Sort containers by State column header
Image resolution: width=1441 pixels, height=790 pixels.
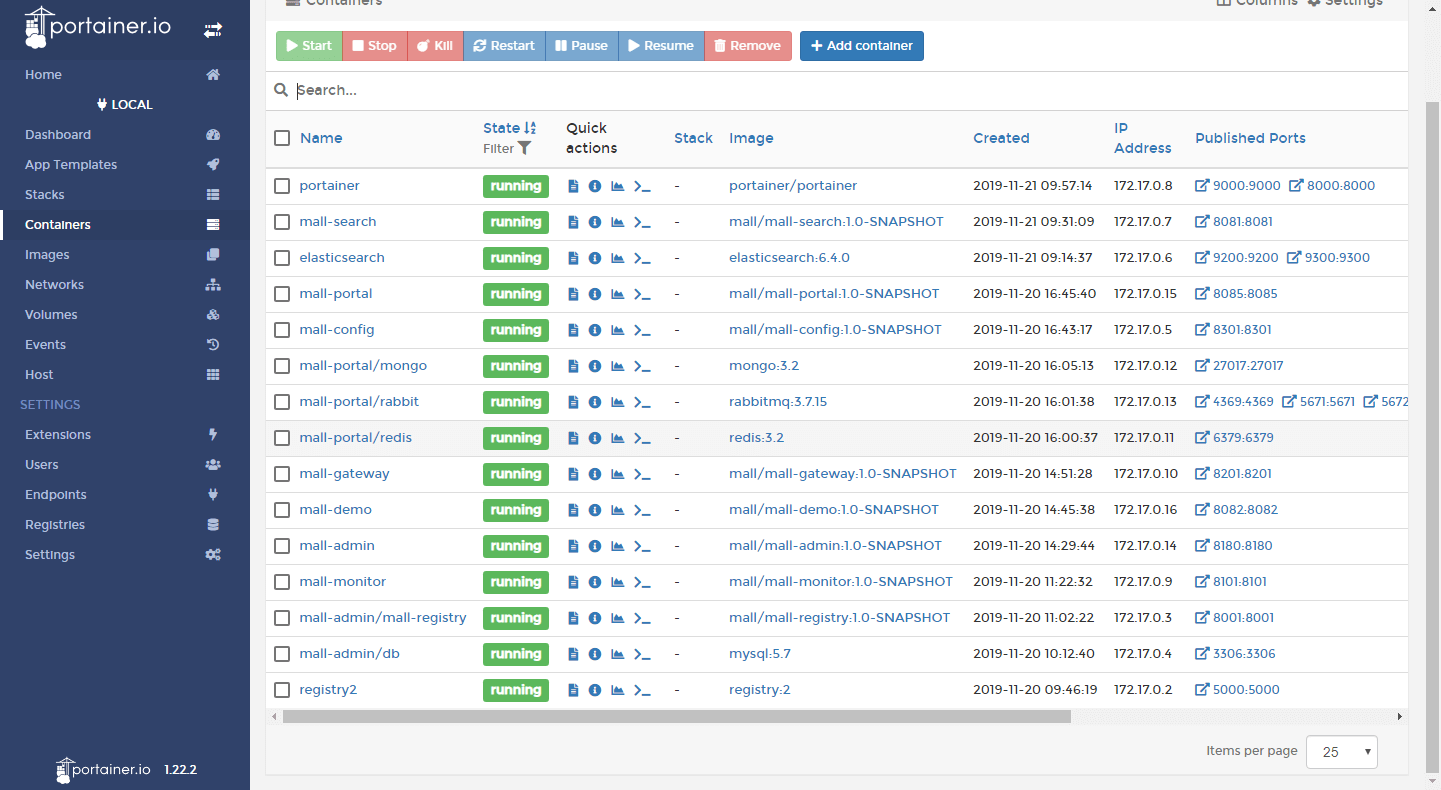click(x=502, y=128)
